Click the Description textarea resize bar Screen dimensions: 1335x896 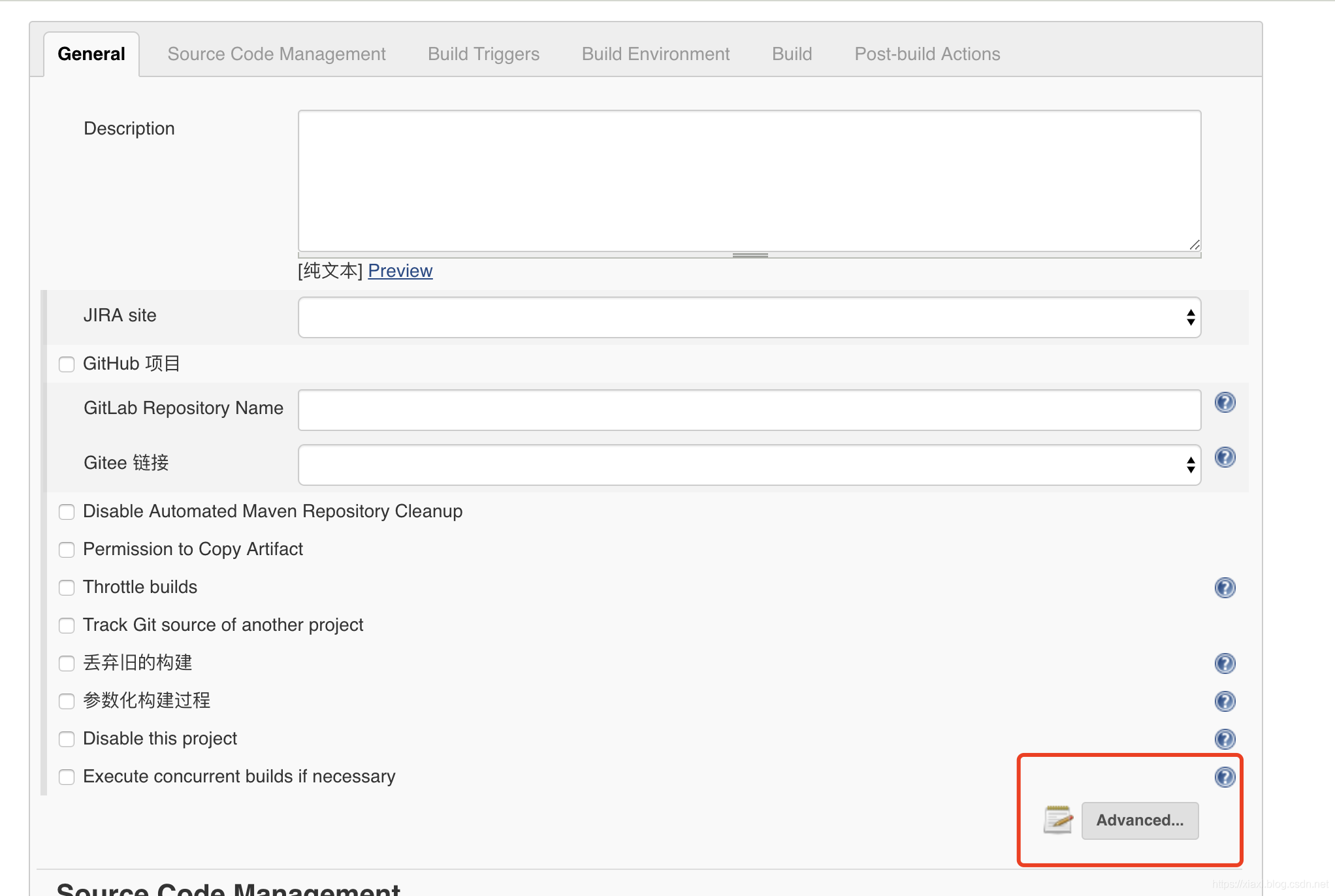[x=750, y=255]
